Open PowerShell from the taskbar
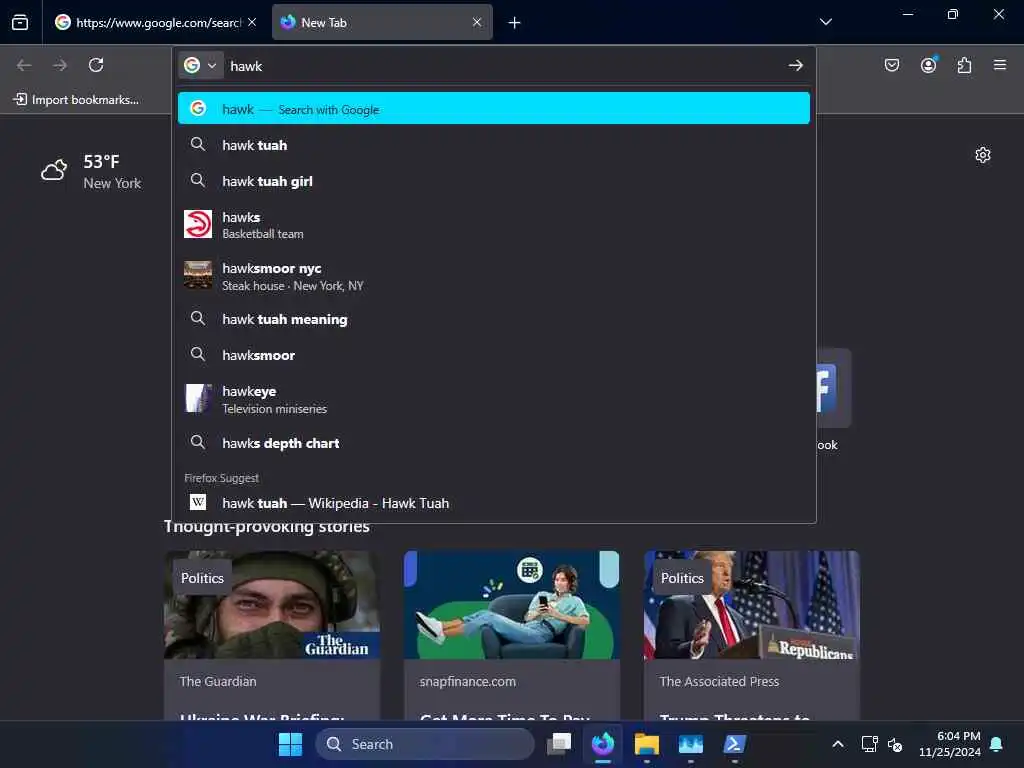Viewport: 1024px width, 768px height. pyautogui.click(x=734, y=744)
